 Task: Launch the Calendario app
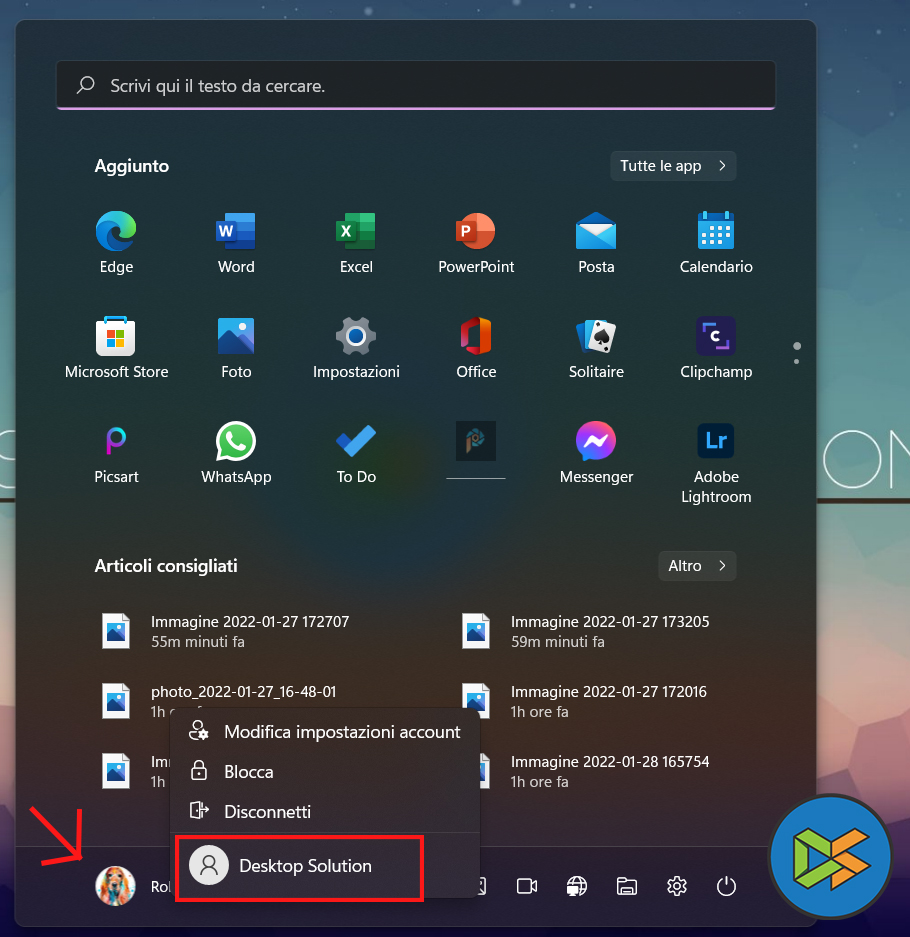pyautogui.click(x=716, y=242)
